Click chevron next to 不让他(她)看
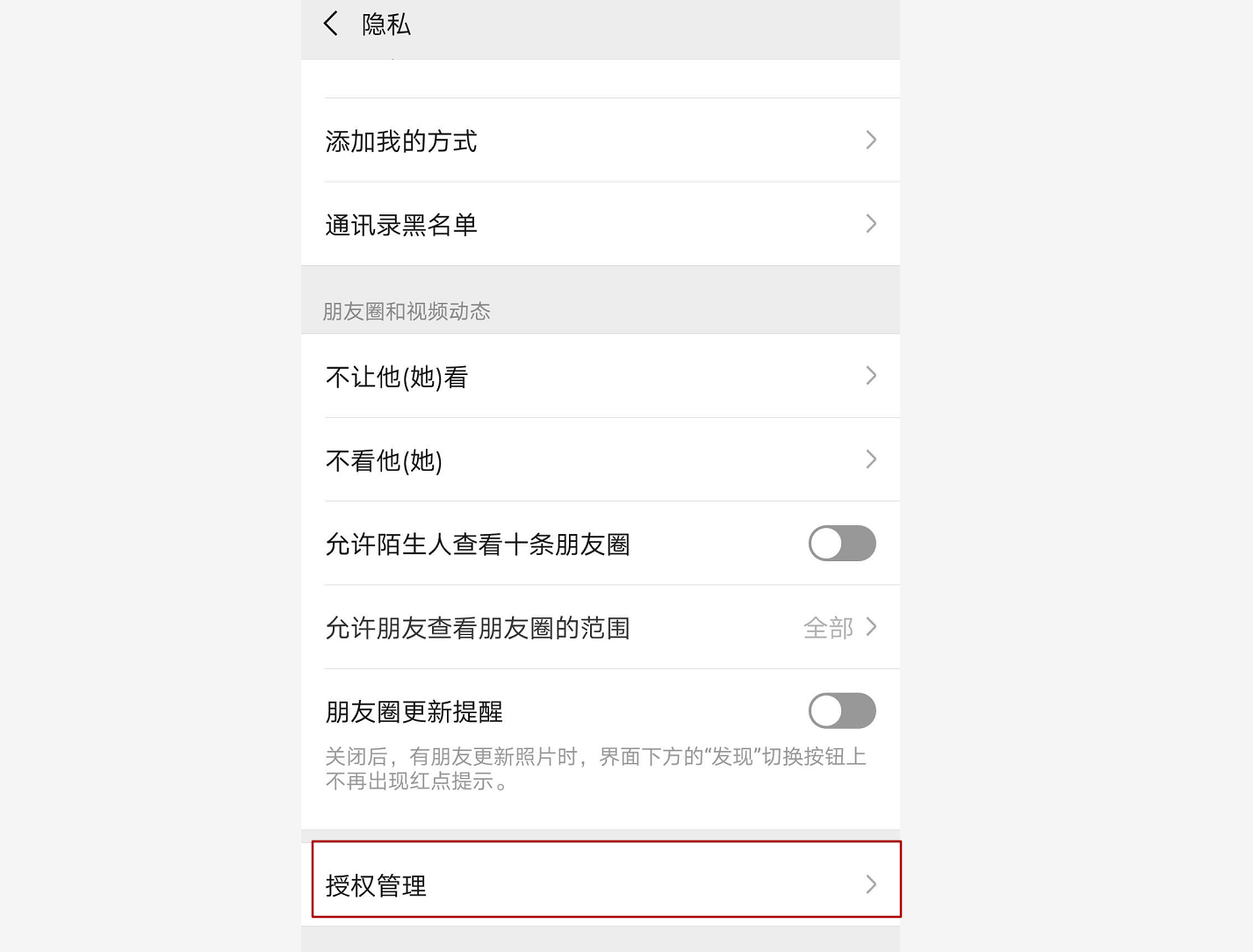The height and width of the screenshot is (952, 1253). pyautogui.click(x=871, y=376)
